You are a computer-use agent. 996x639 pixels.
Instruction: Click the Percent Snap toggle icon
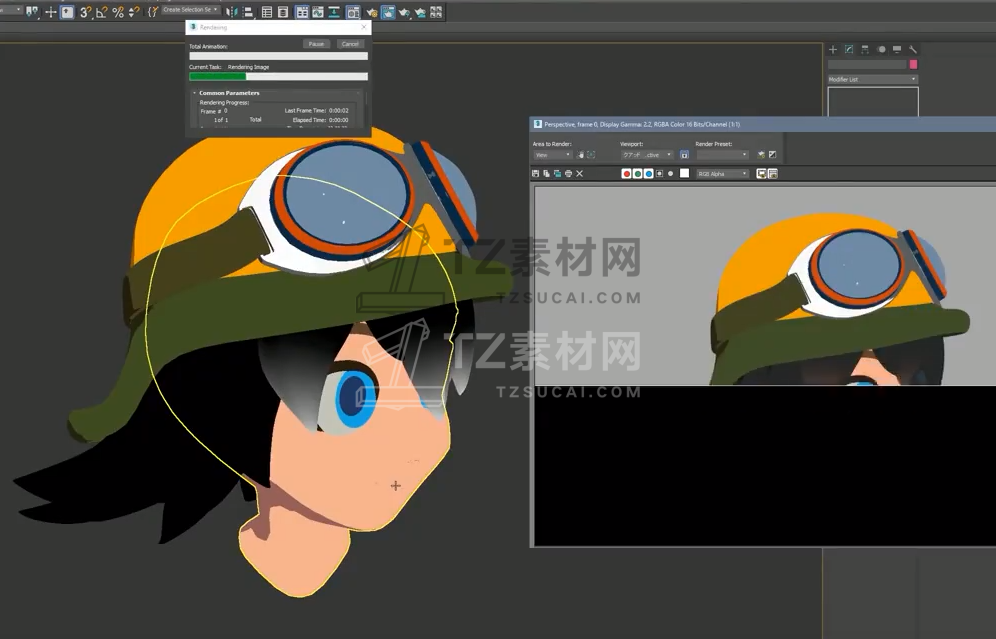click(118, 12)
